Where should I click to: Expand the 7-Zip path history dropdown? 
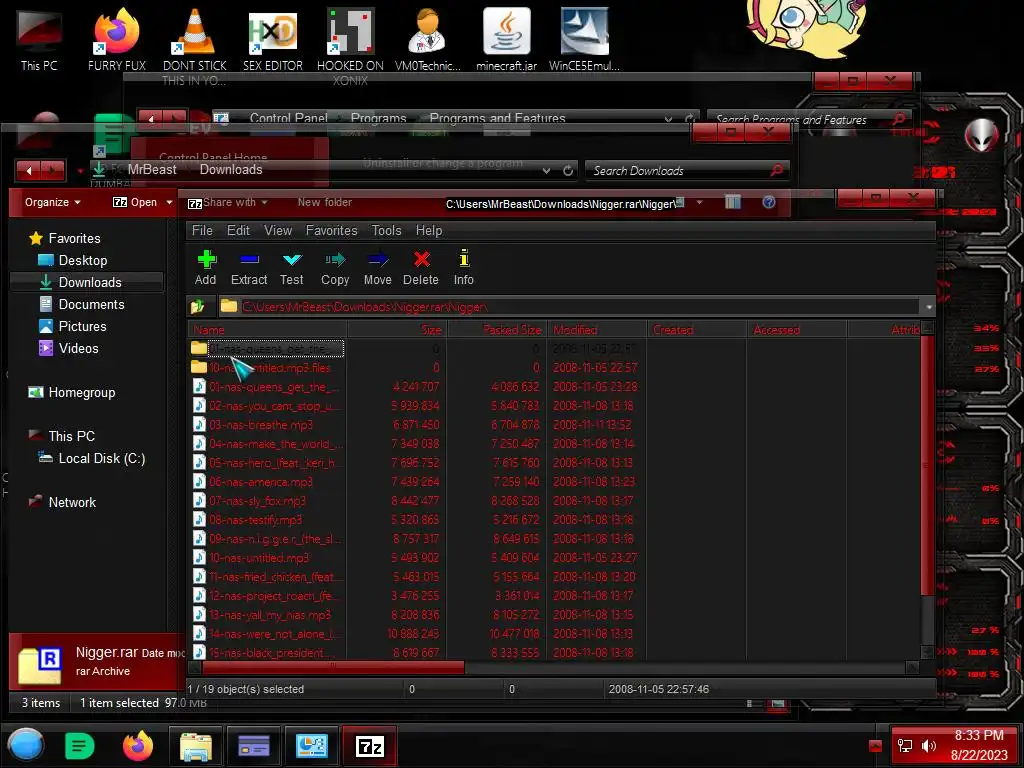click(x=928, y=306)
